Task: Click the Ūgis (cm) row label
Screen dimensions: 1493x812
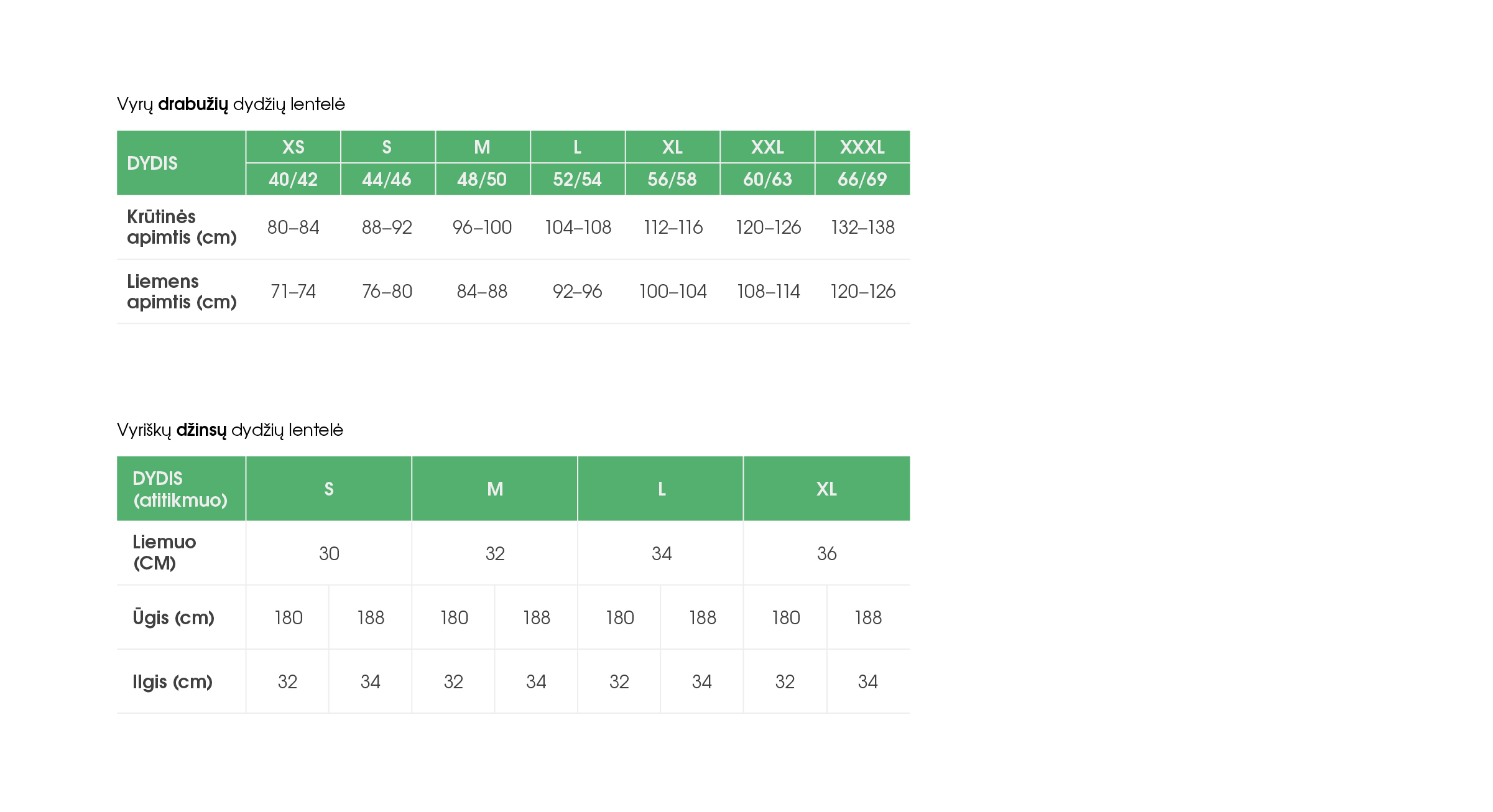Action: [173, 618]
